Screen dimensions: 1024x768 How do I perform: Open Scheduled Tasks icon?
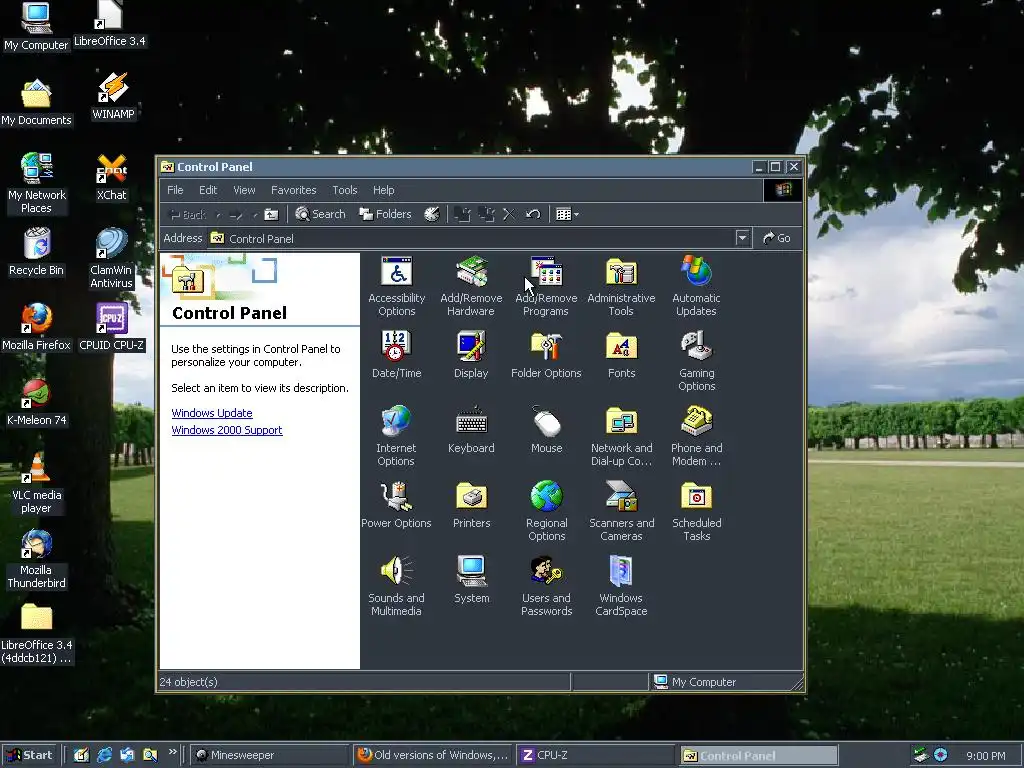pos(696,511)
